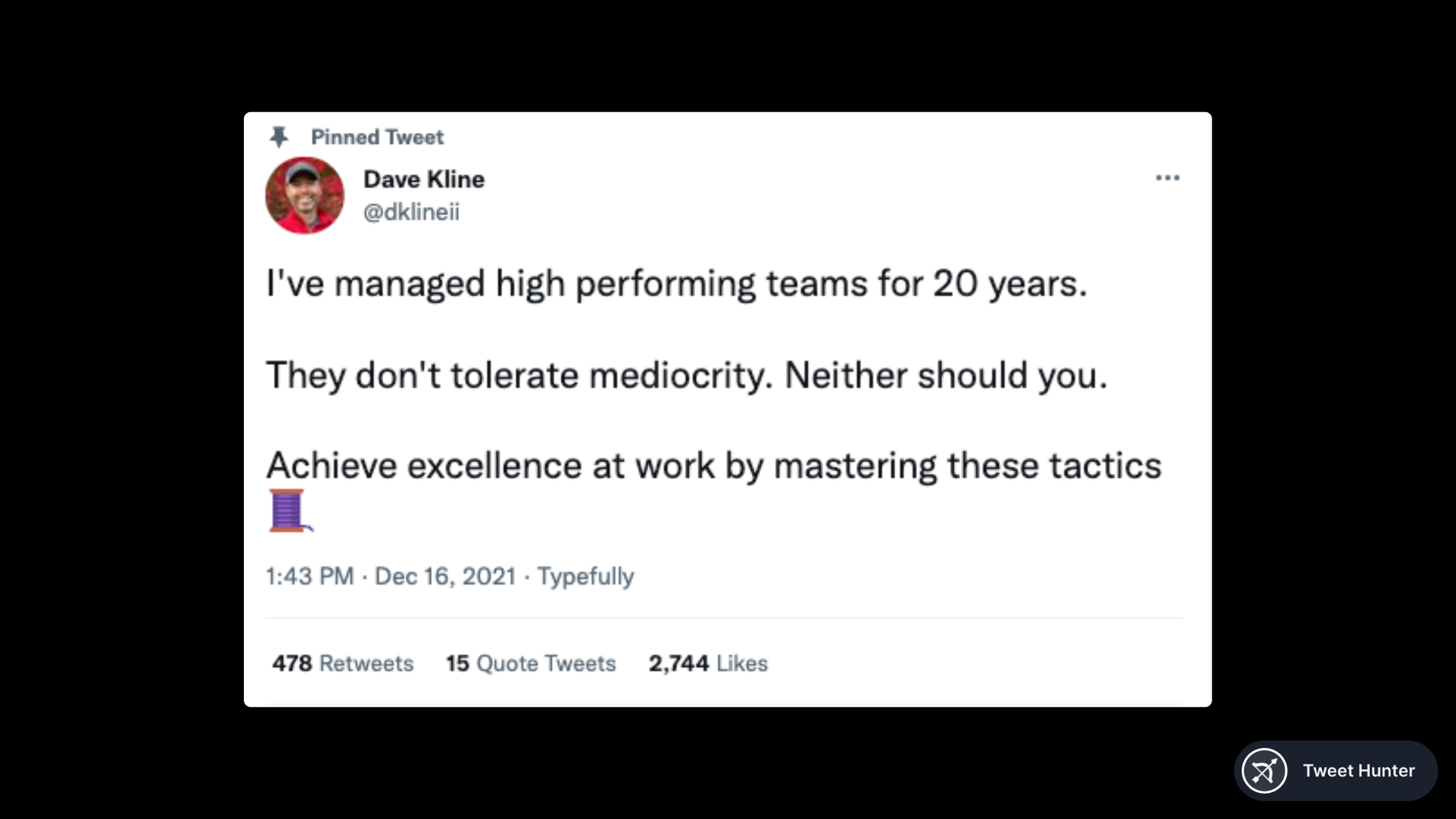Image resolution: width=1456 pixels, height=819 pixels.
Task: Show the 2,744 Likes list
Action: (708, 664)
